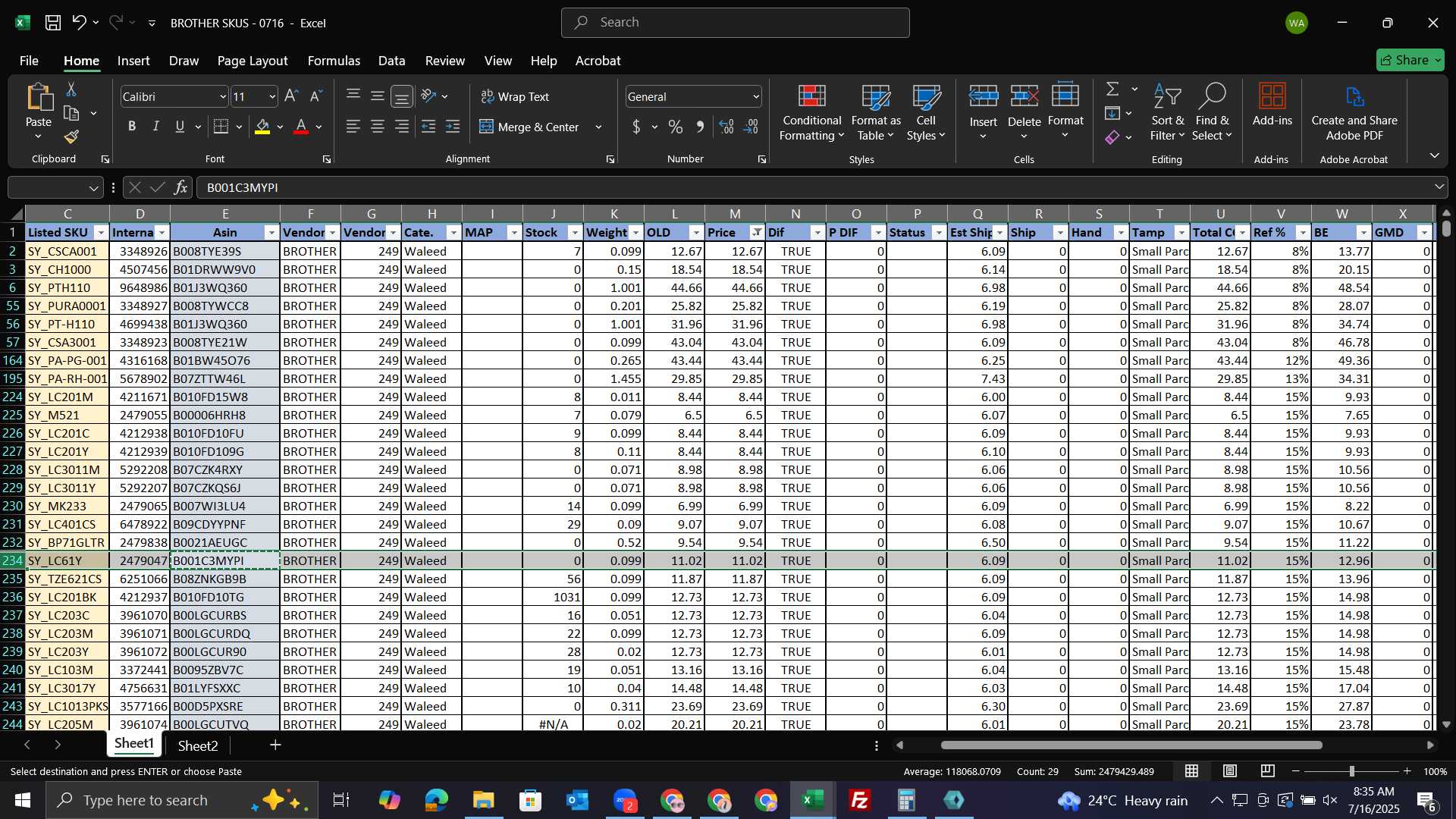The image size is (1456, 819).
Task: Open the Data ribbon tab
Action: click(x=391, y=61)
